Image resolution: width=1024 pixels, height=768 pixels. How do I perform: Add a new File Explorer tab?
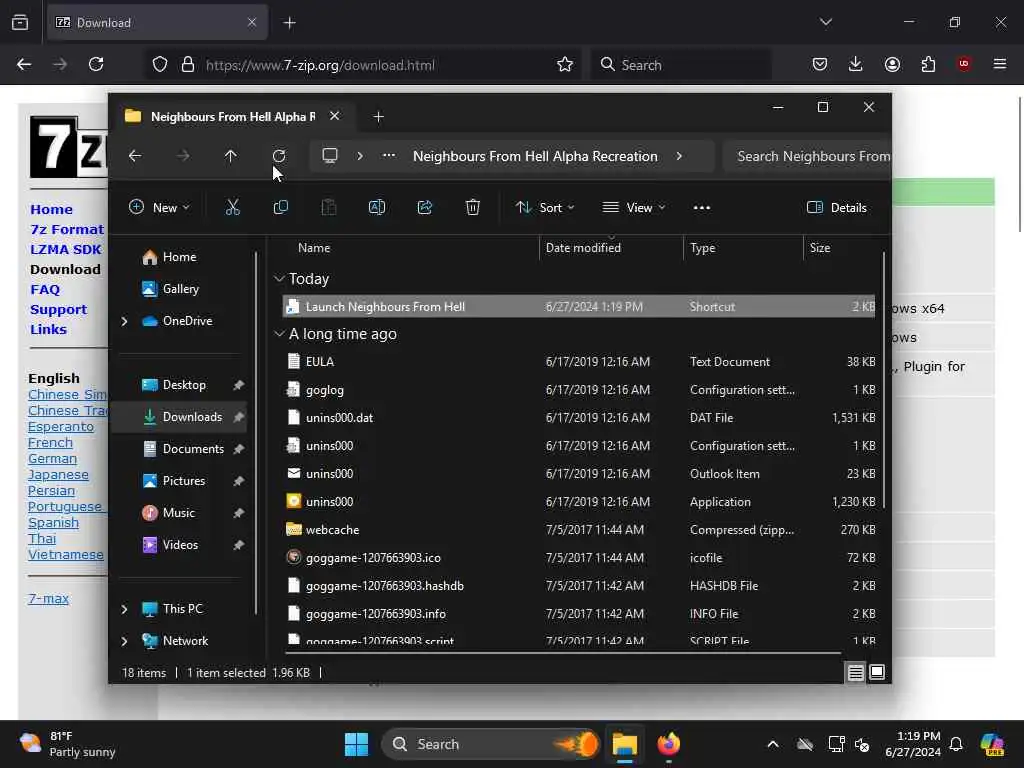tap(378, 116)
